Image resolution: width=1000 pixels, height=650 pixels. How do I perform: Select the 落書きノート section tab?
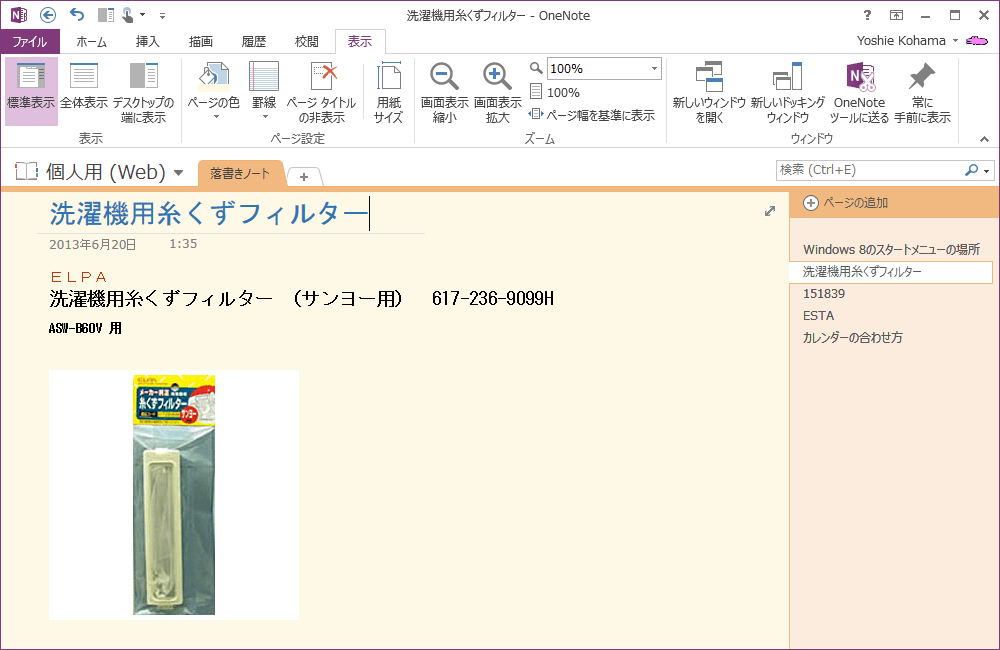(x=240, y=173)
